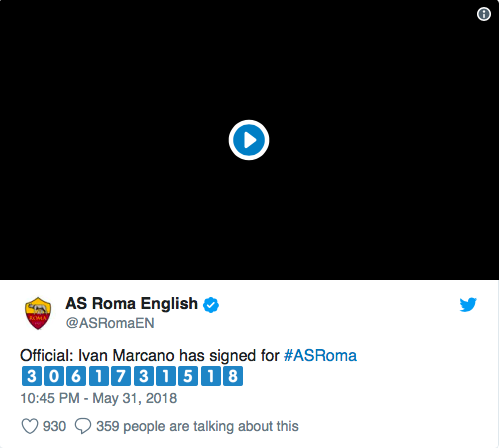Like the tweet with the heart icon
The image size is (499, 448).
pyautogui.click(x=30, y=426)
